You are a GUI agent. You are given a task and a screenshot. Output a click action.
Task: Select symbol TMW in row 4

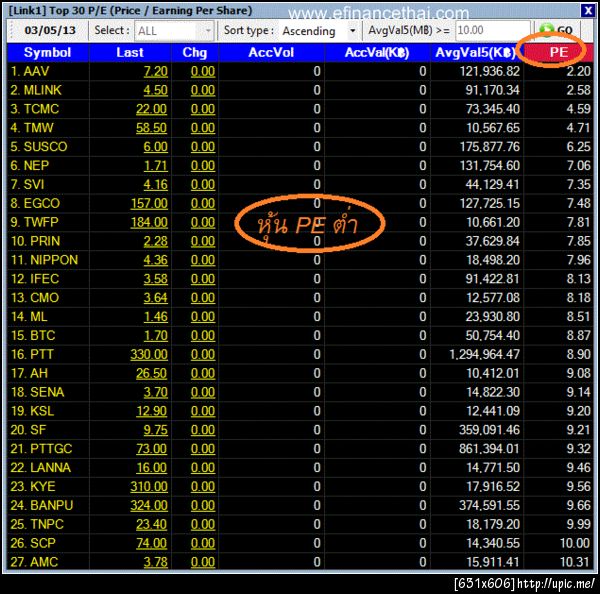(x=39, y=128)
